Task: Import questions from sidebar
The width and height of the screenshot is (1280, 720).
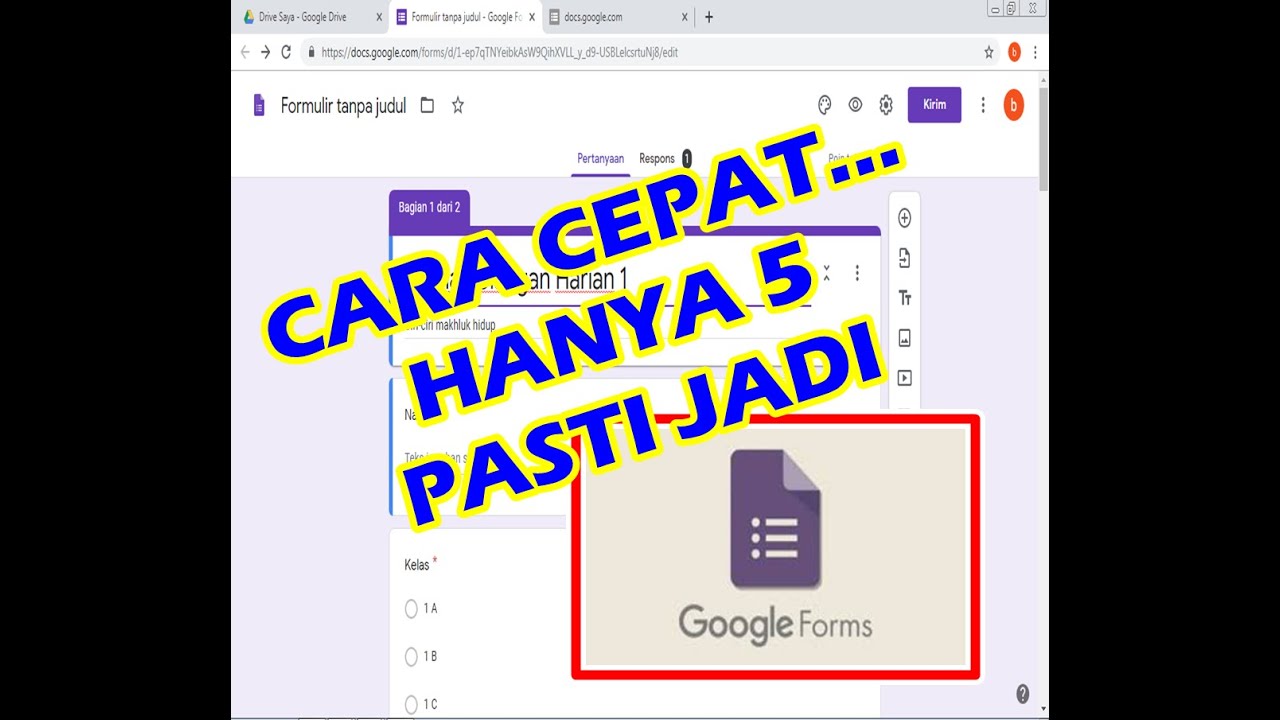Action: click(904, 258)
